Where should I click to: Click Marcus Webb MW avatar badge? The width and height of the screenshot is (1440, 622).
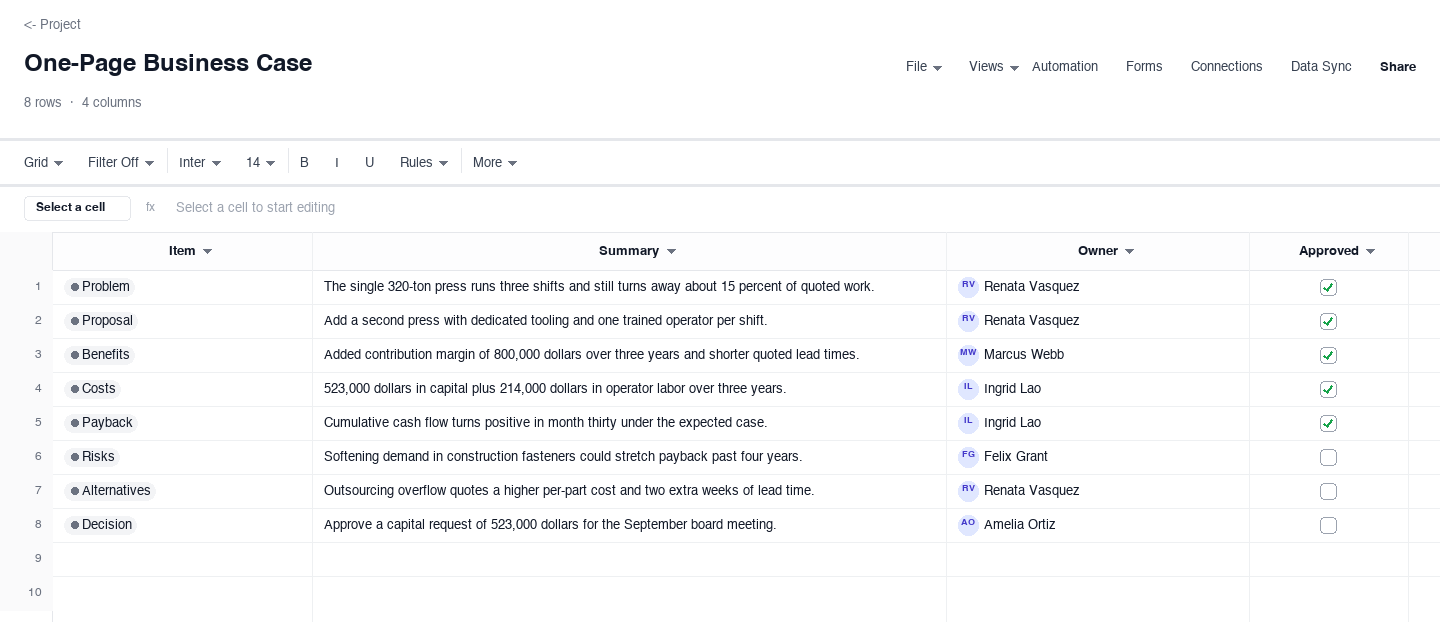[968, 355]
